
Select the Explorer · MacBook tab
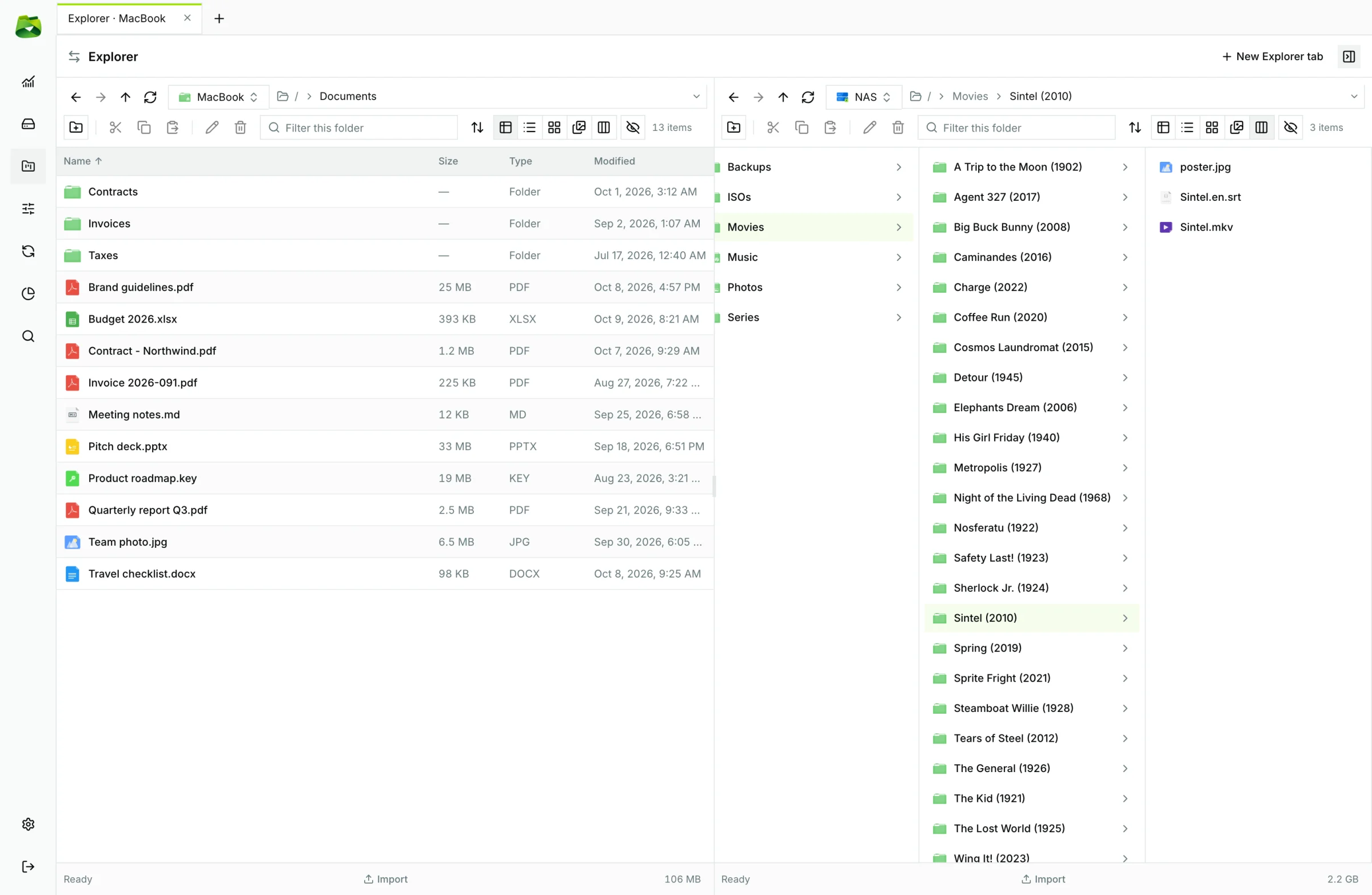[129, 18]
